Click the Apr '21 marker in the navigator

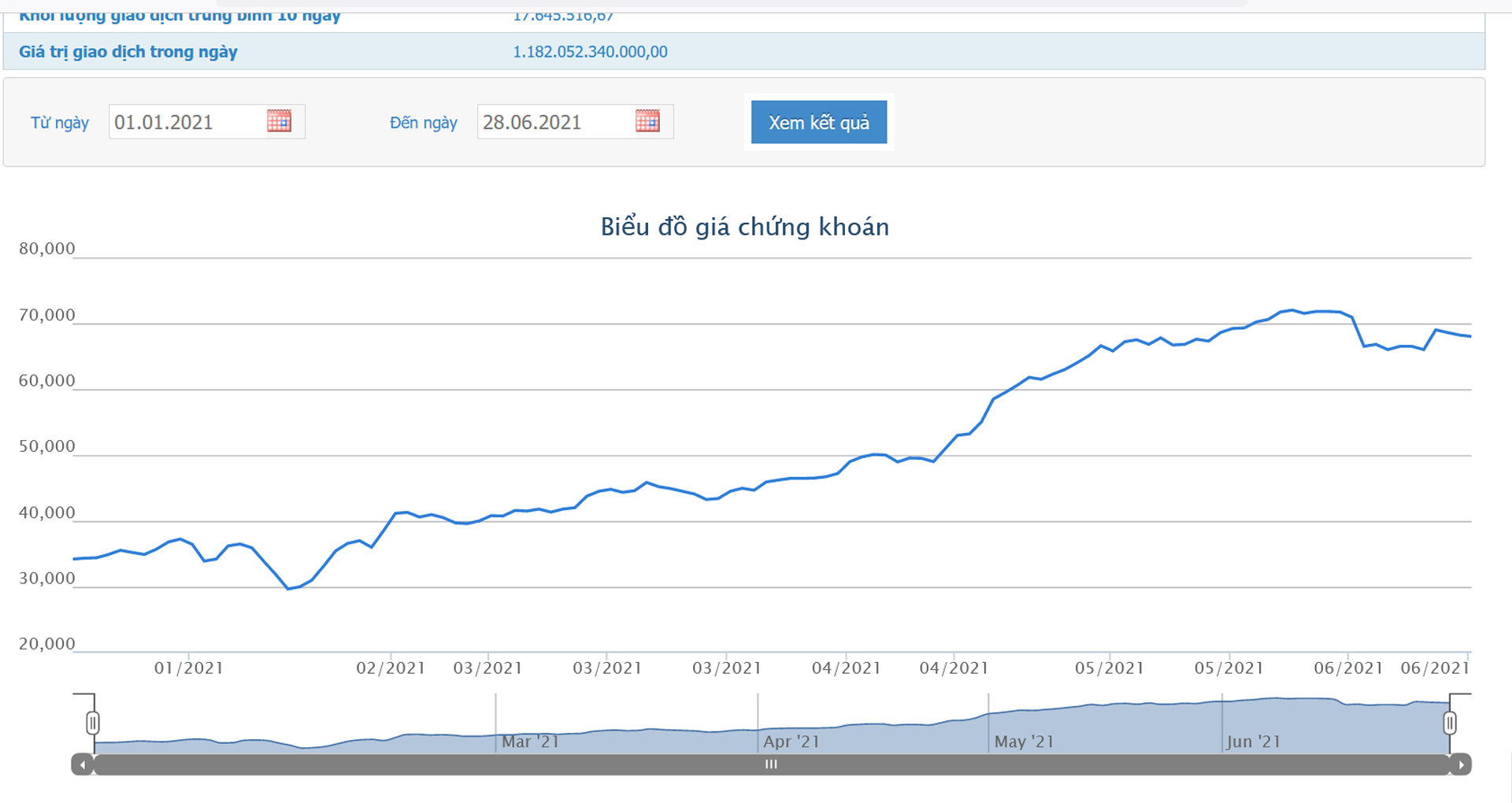pos(791,742)
